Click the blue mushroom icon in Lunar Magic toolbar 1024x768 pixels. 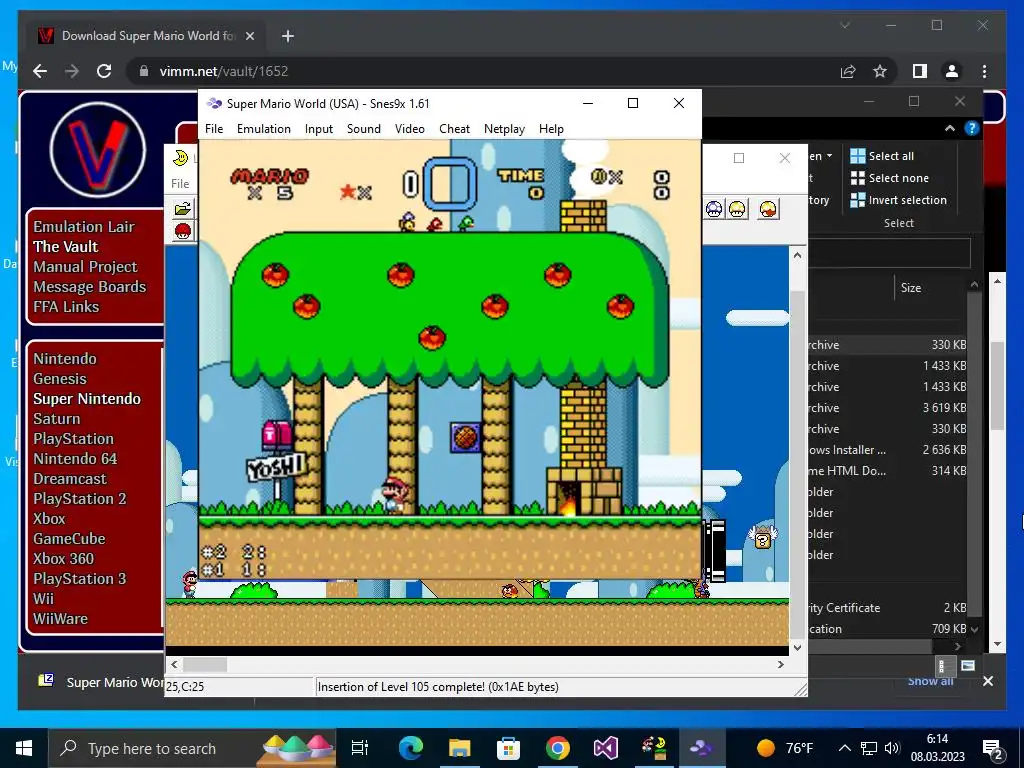(x=714, y=209)
